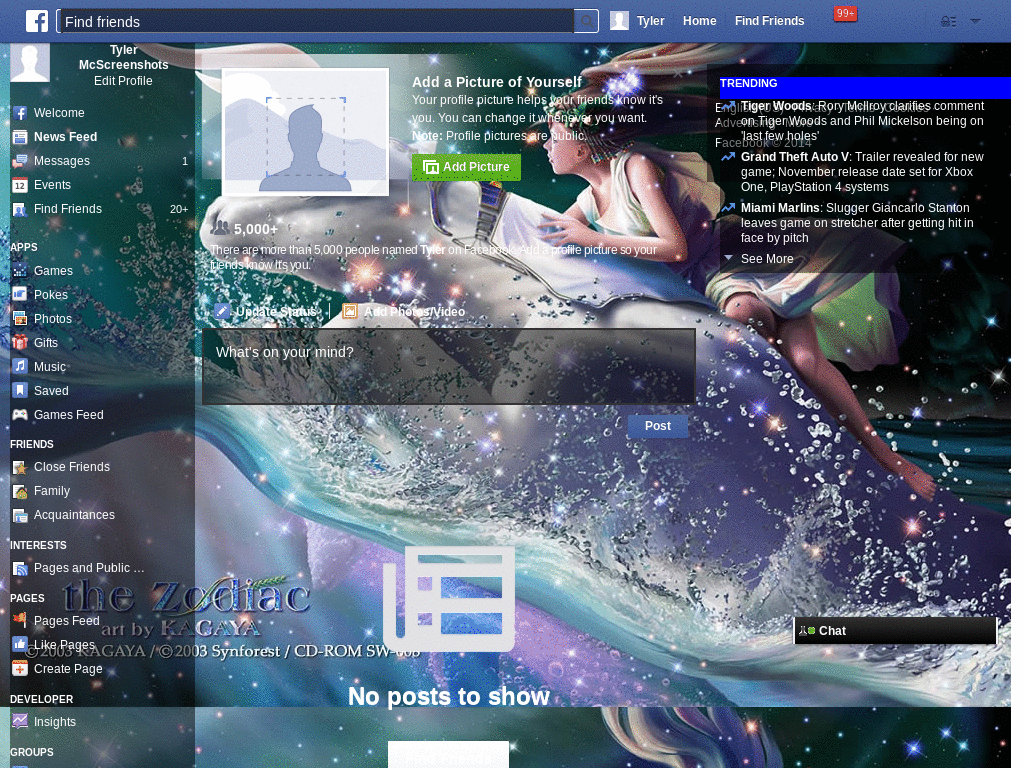1024x768 pixels.
Task: Click the What's on your mind box
Action: pos(449,366)
